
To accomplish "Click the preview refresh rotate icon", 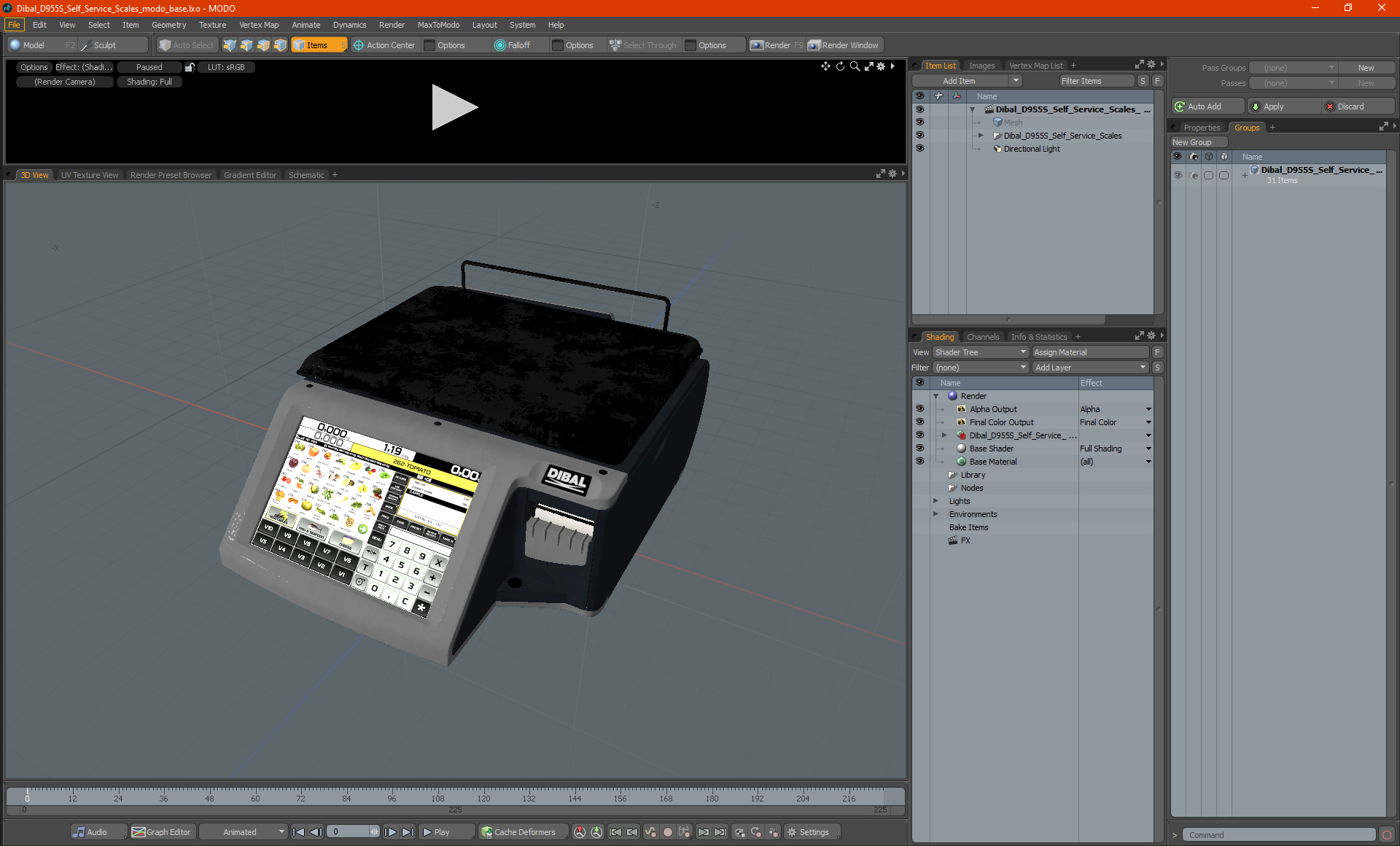I will pyautogui.click(x=840, y=66).
